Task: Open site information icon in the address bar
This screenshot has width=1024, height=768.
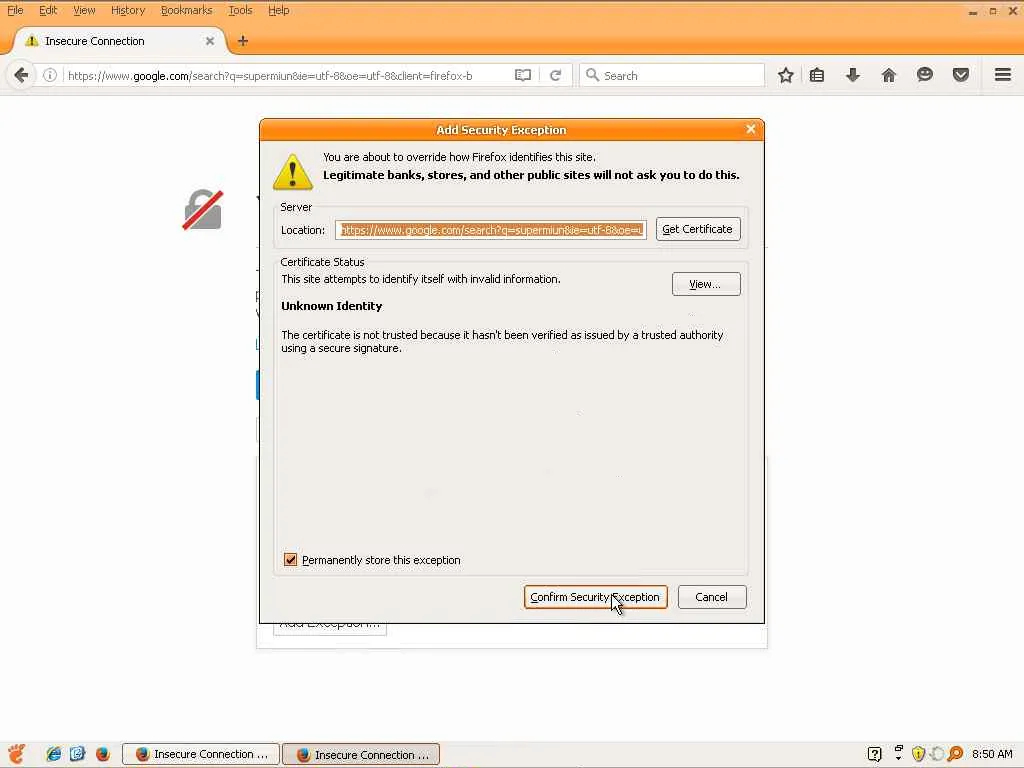Action: tap(50, 75)
